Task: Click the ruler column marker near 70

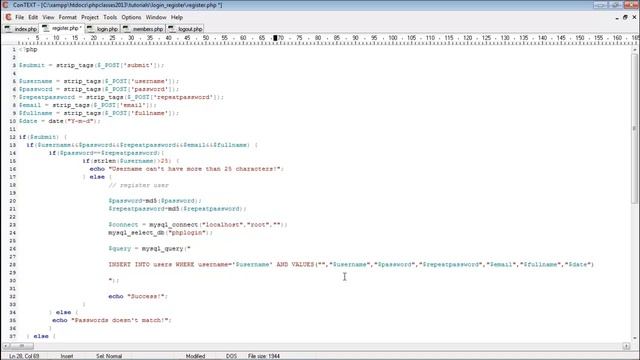Action: point(275,38)
